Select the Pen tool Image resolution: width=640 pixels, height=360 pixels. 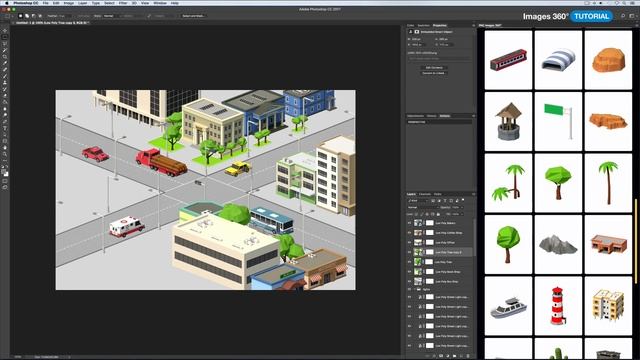pos(5,121)
